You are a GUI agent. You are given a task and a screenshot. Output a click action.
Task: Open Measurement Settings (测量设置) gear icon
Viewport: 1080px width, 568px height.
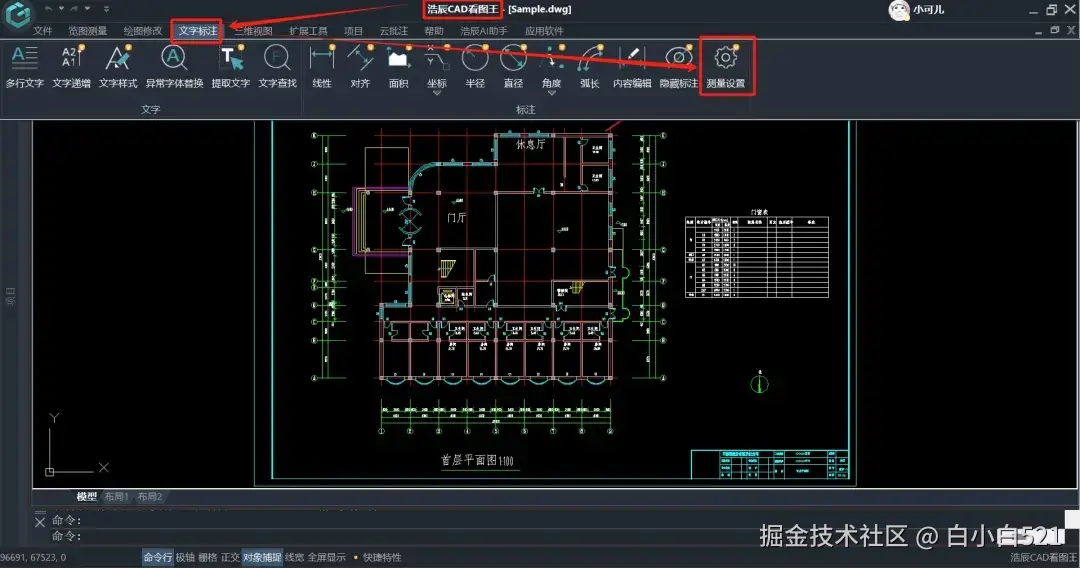pyautogui.click(x=725, y=58)
